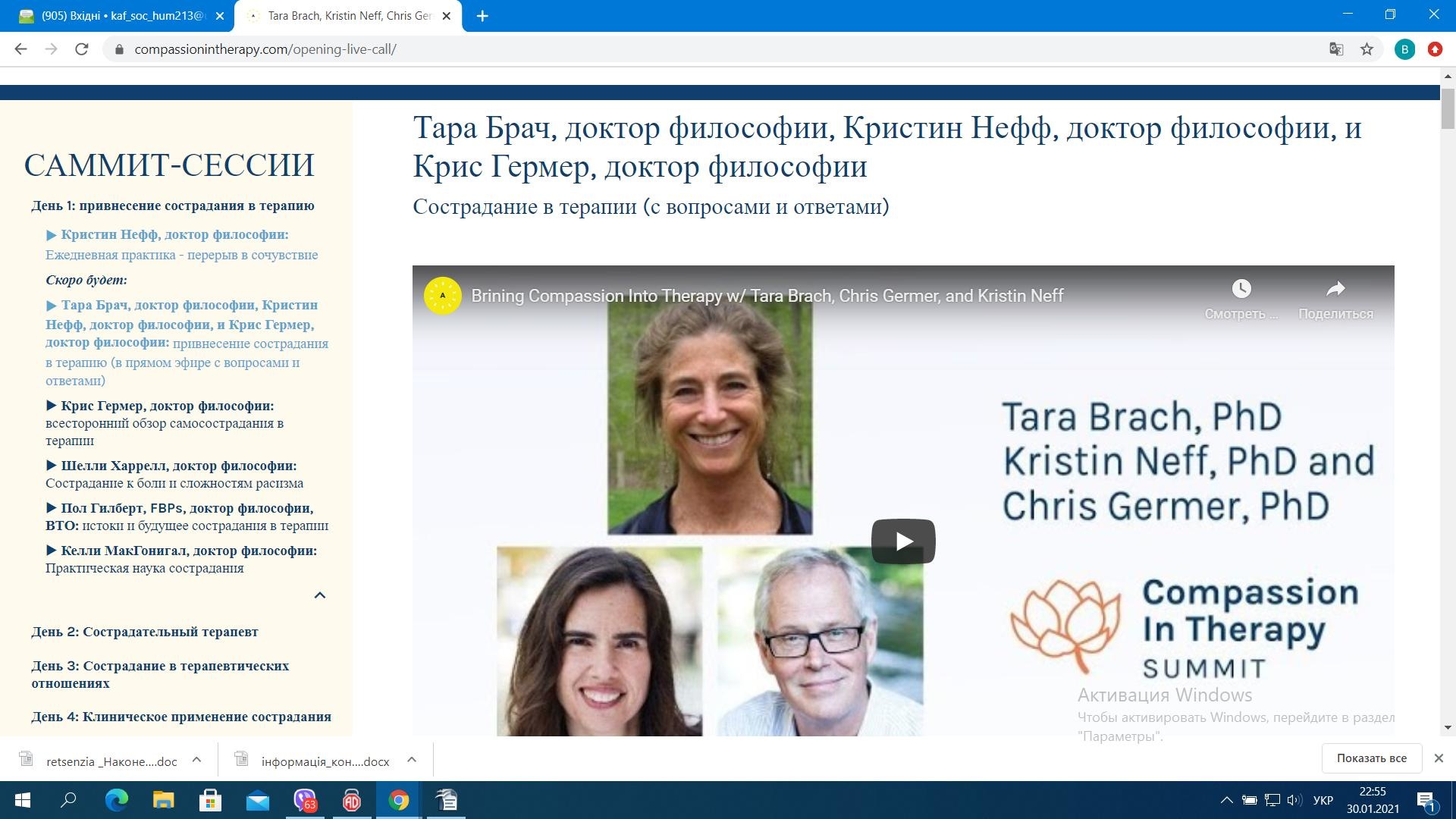Play the Compassion Into Therapy video
The height and width of the screenshot is (819, 1456).
[902, 541]
